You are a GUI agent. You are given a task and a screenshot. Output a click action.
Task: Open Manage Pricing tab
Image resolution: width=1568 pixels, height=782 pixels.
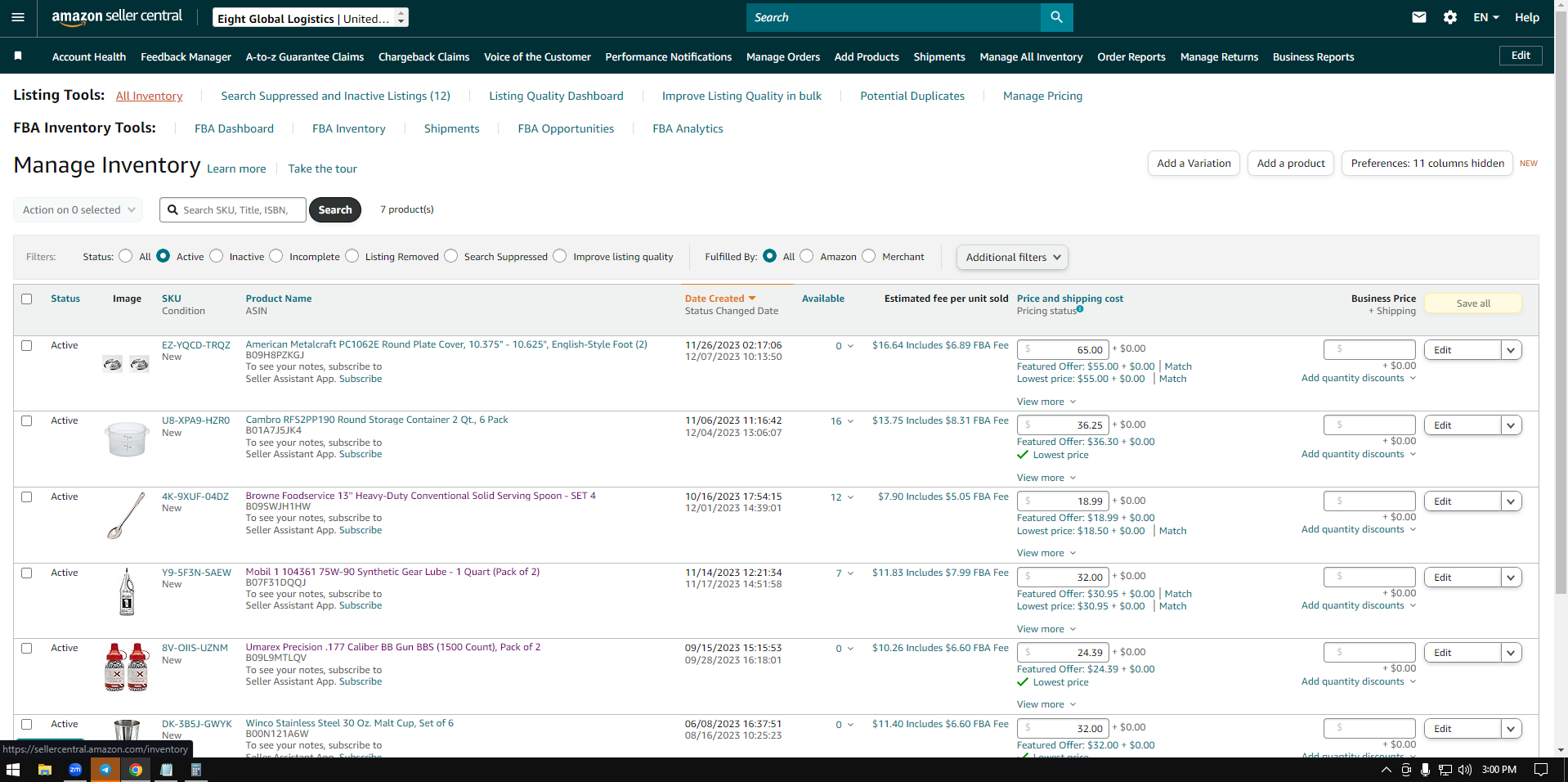point(1042,96)
